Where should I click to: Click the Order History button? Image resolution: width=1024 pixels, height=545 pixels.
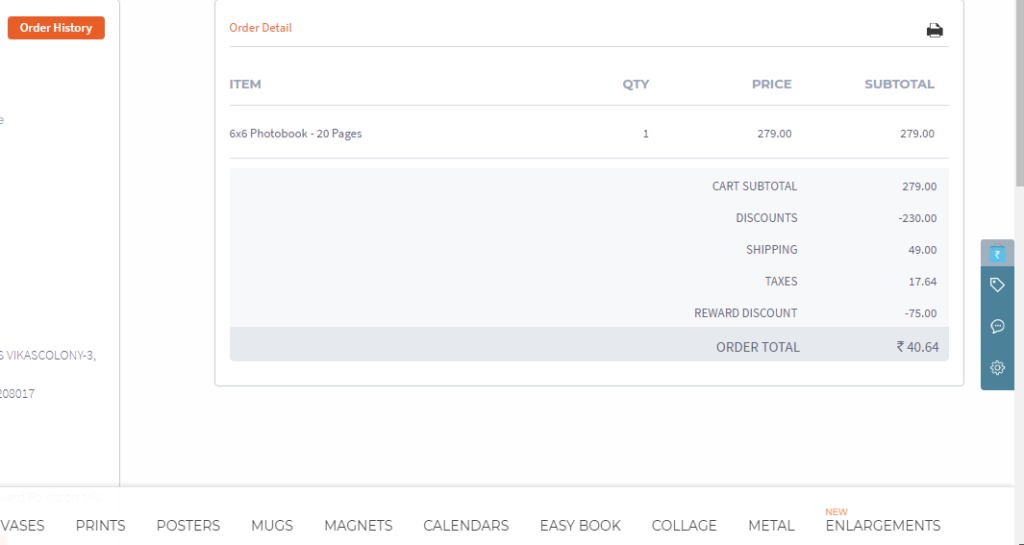pyautogui.click(x=56, y=28)
